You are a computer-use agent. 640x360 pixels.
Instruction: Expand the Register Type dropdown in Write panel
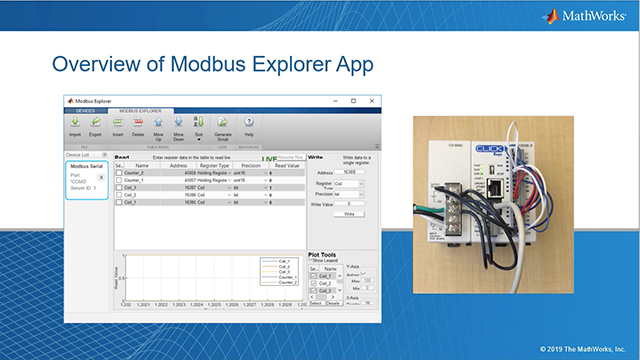(361, 184)
